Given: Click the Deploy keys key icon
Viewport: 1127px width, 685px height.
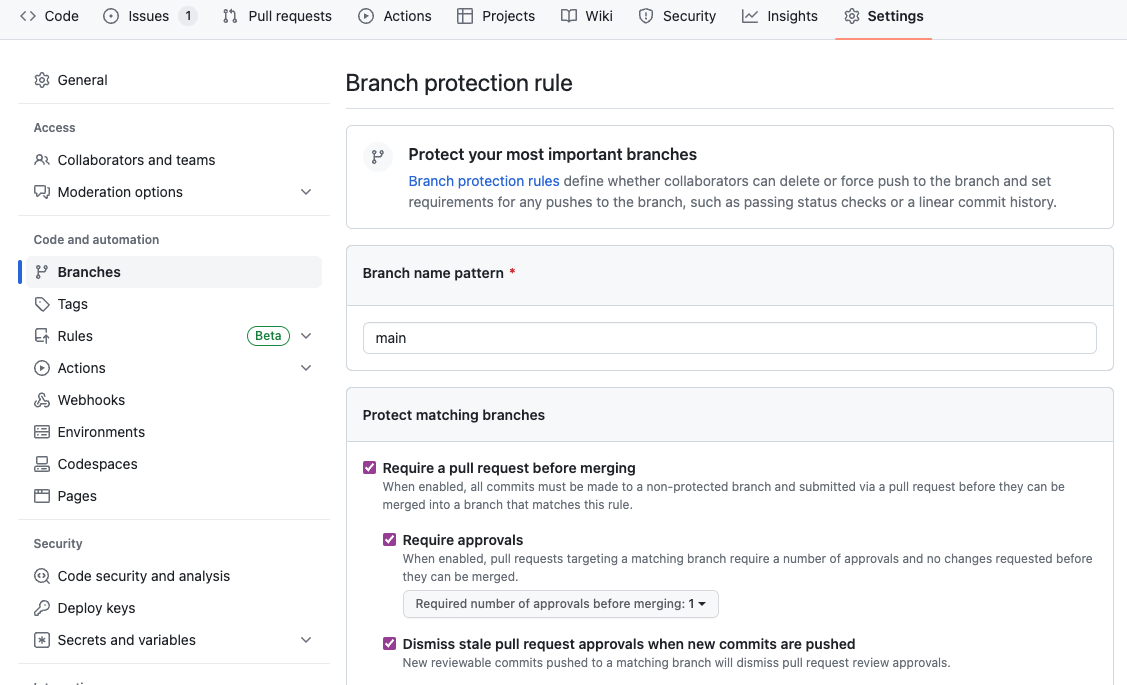Looking at the screenshot, I should point(42,608).
